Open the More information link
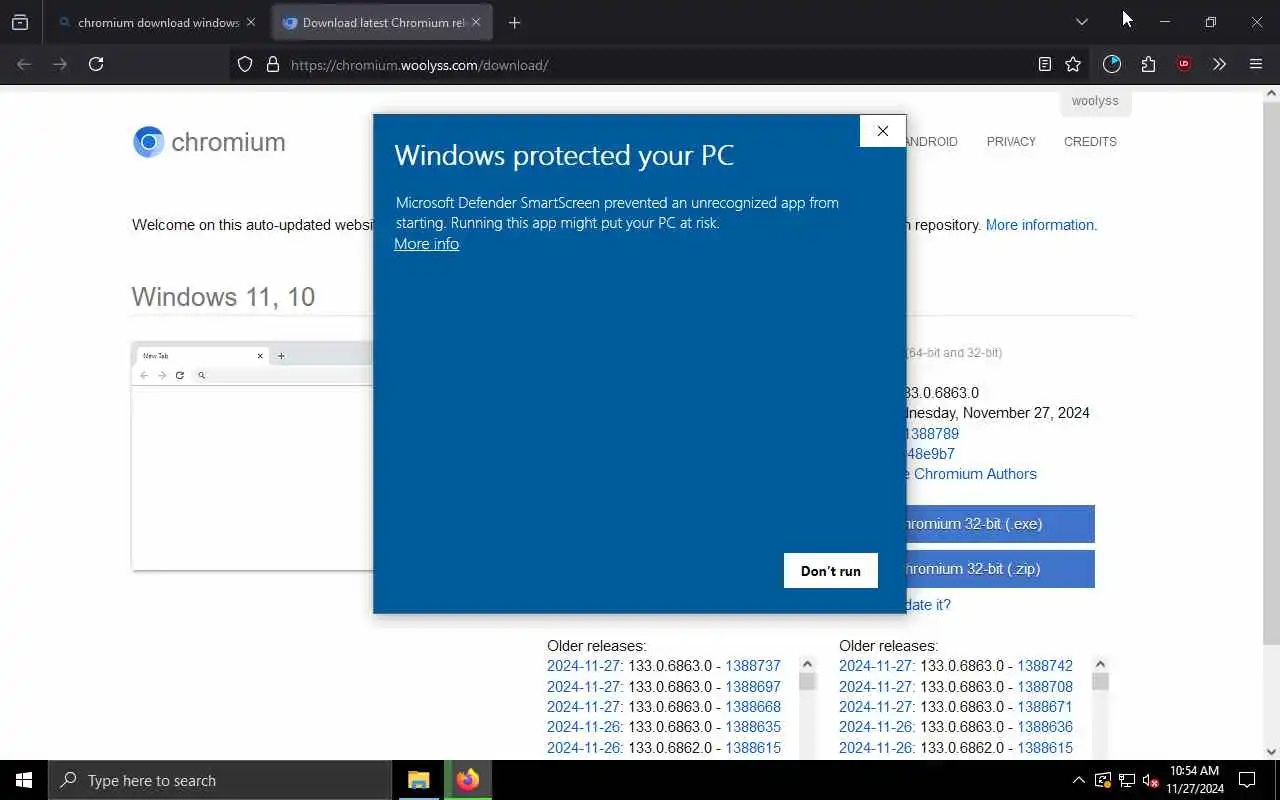1280x800 pixels. tap(1041, 225)
